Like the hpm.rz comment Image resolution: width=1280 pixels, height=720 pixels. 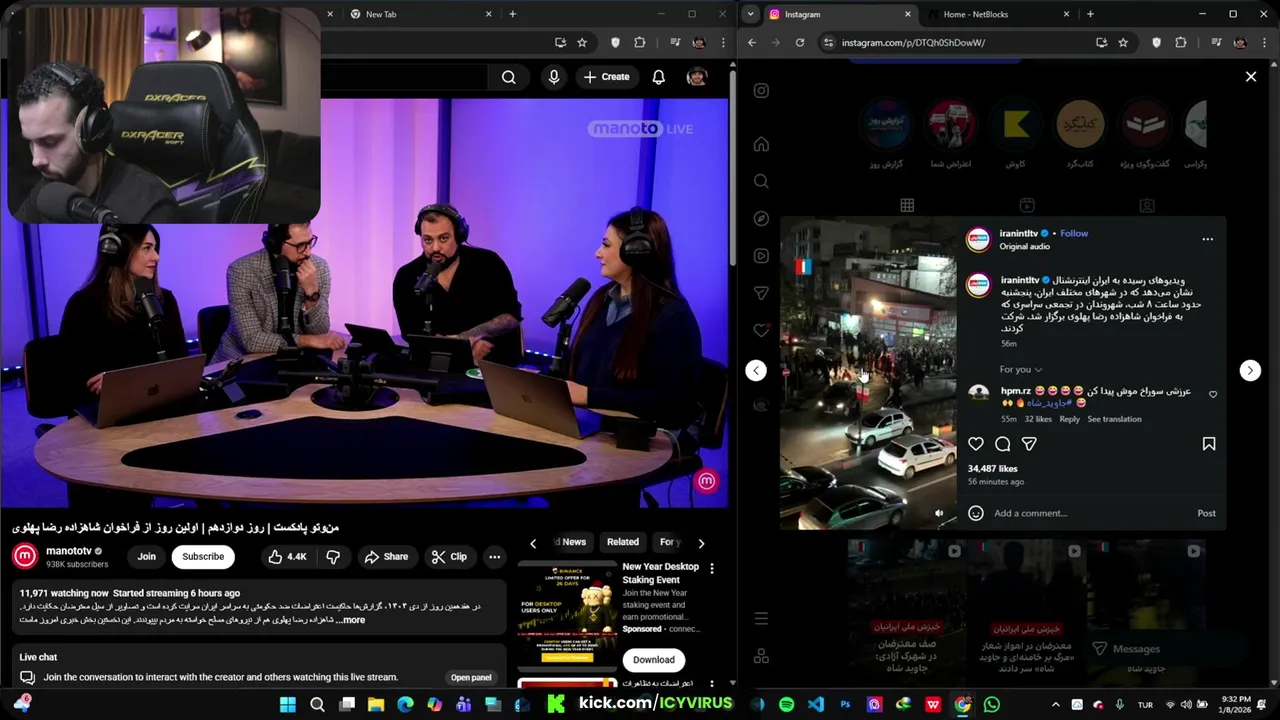pos(1213,394)
